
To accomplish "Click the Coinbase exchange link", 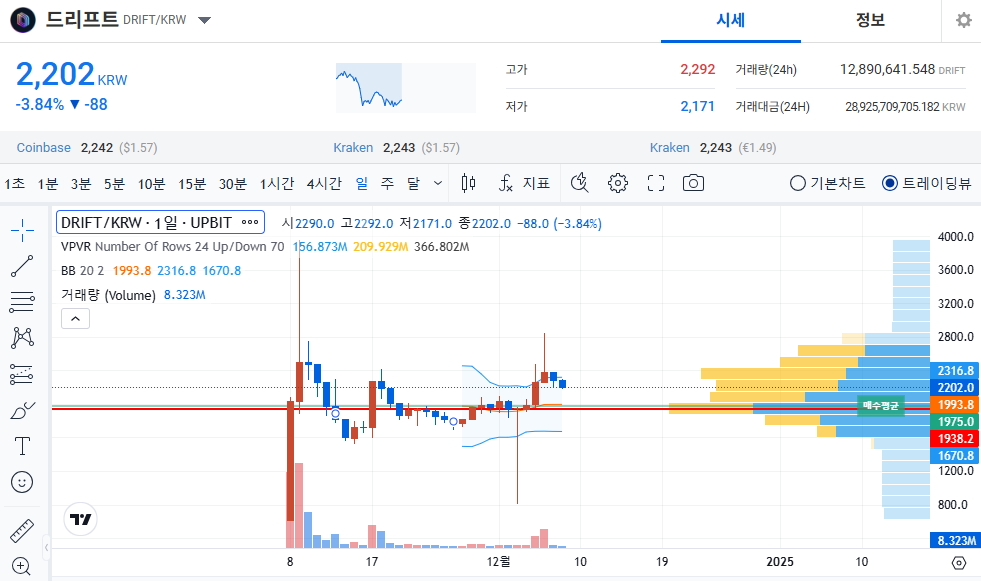I will (x=44, y=148).
